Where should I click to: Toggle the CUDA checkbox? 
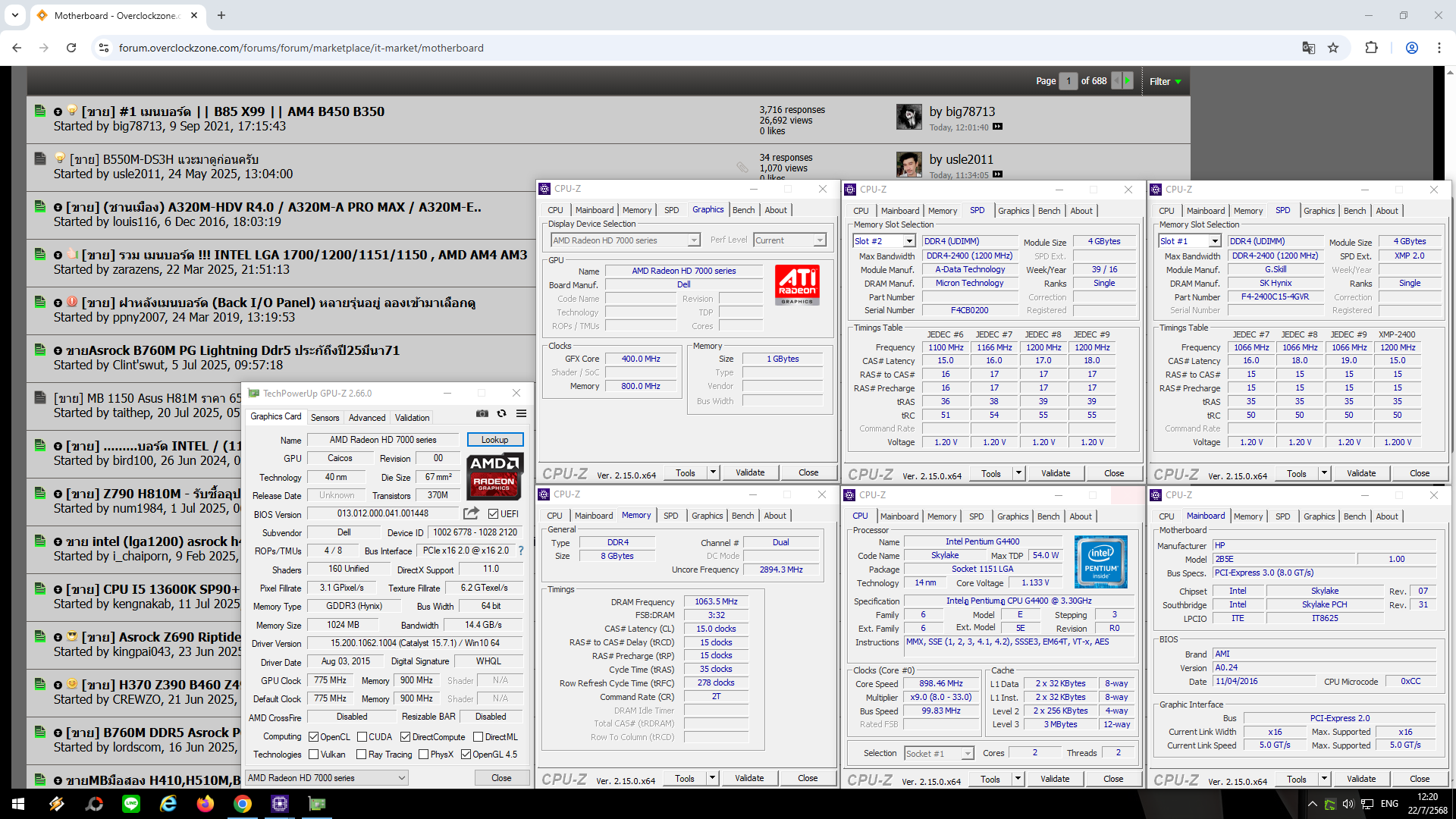tap(362, 737)
